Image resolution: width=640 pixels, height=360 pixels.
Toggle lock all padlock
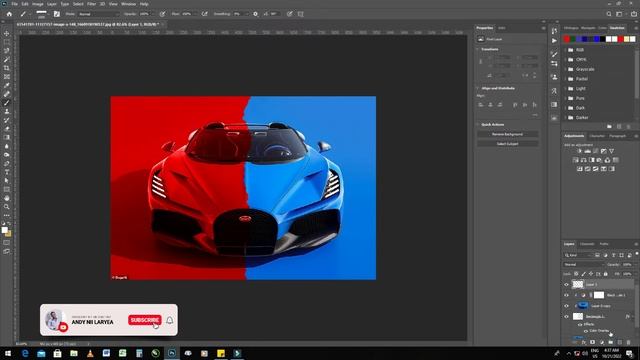[x=606, y=274]
